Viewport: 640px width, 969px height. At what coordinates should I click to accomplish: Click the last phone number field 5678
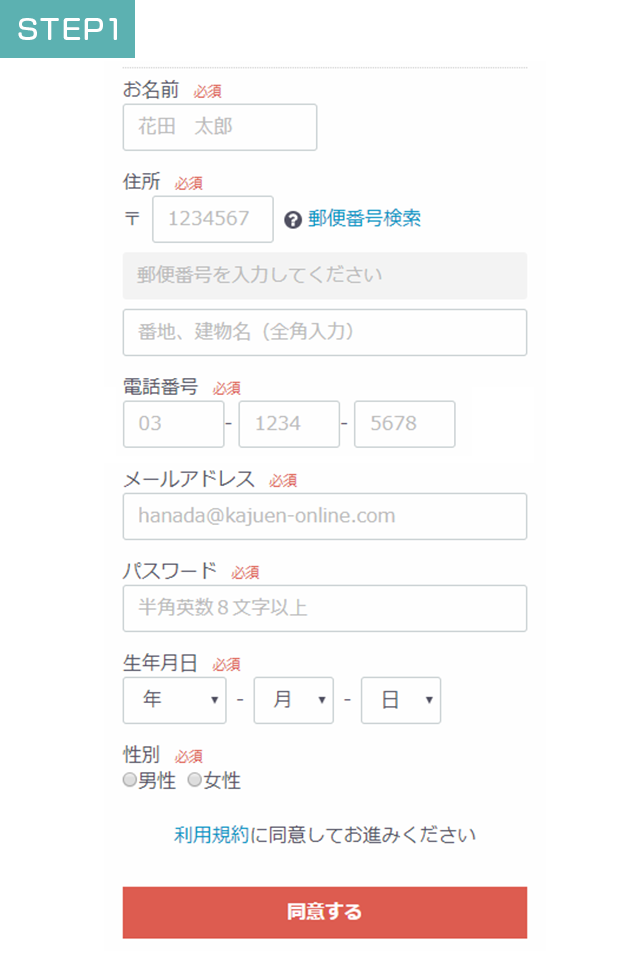point(404,424)
